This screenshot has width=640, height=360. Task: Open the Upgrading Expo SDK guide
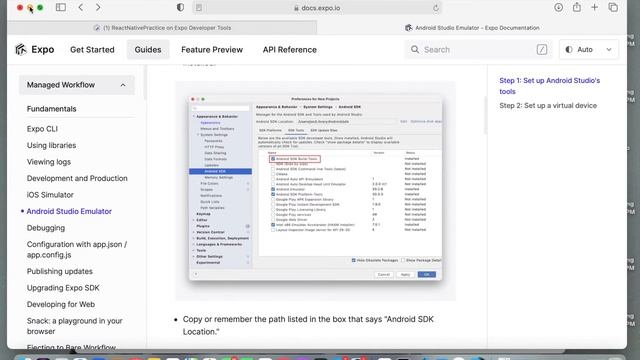pyautogui.click(x=63, y=288)
